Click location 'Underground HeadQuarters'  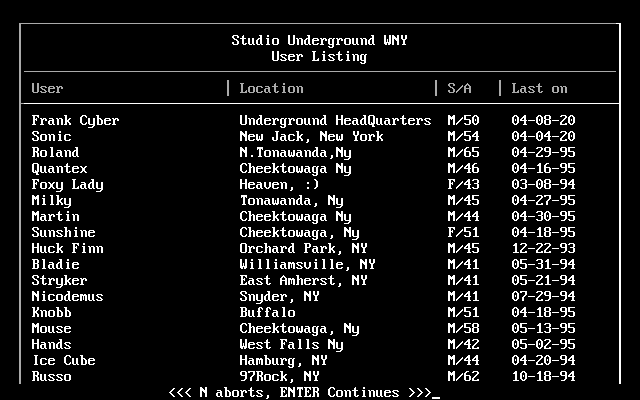coord(335,120)
